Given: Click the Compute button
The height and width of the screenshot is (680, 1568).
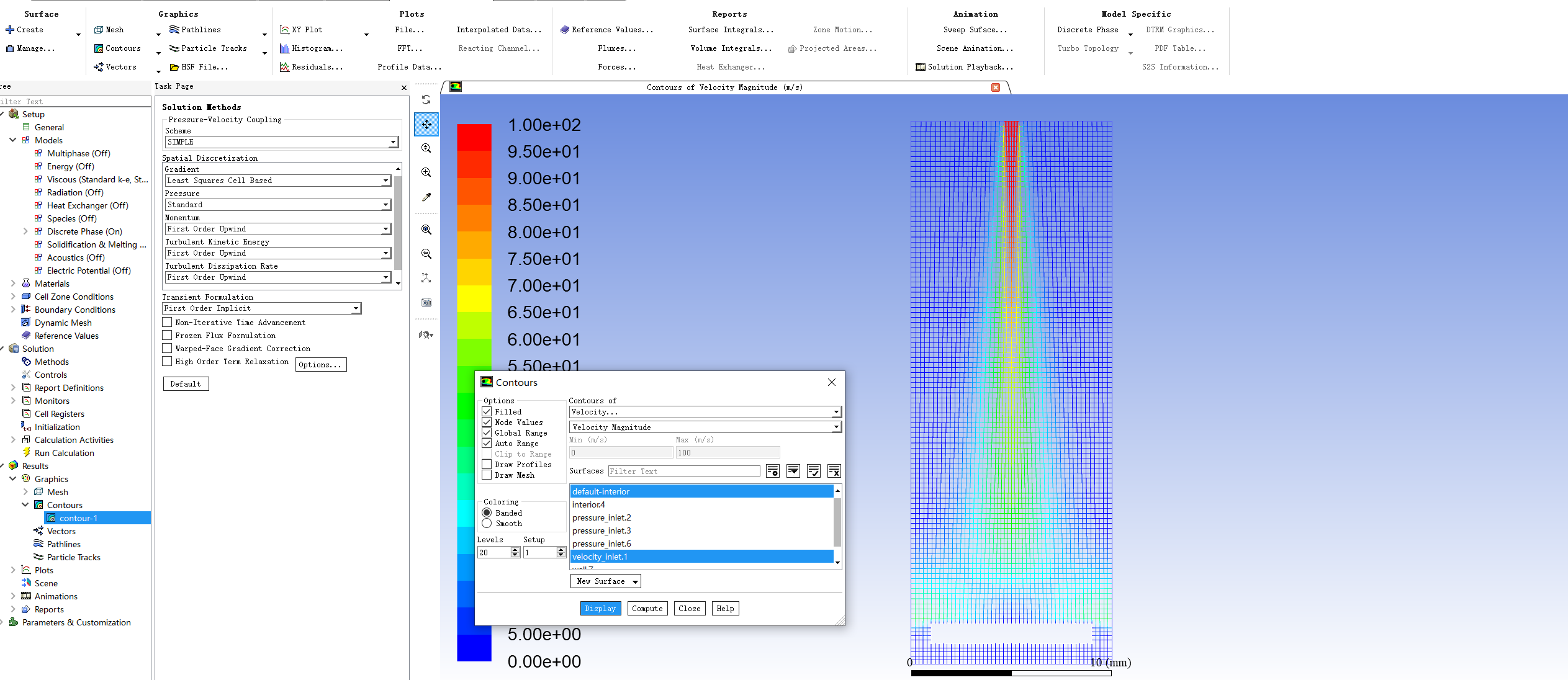Looking at the screenshot, I should (x=647, y=609).
